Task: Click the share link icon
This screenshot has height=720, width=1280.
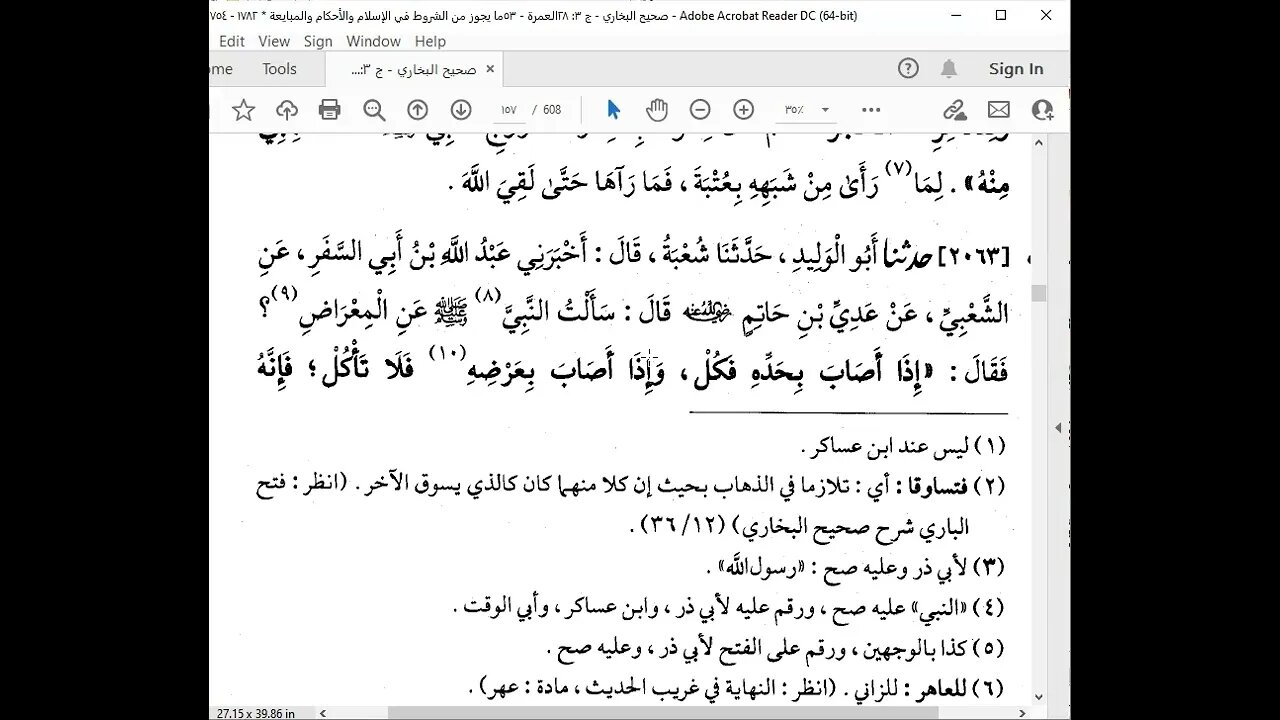Action: click(955, 110)
